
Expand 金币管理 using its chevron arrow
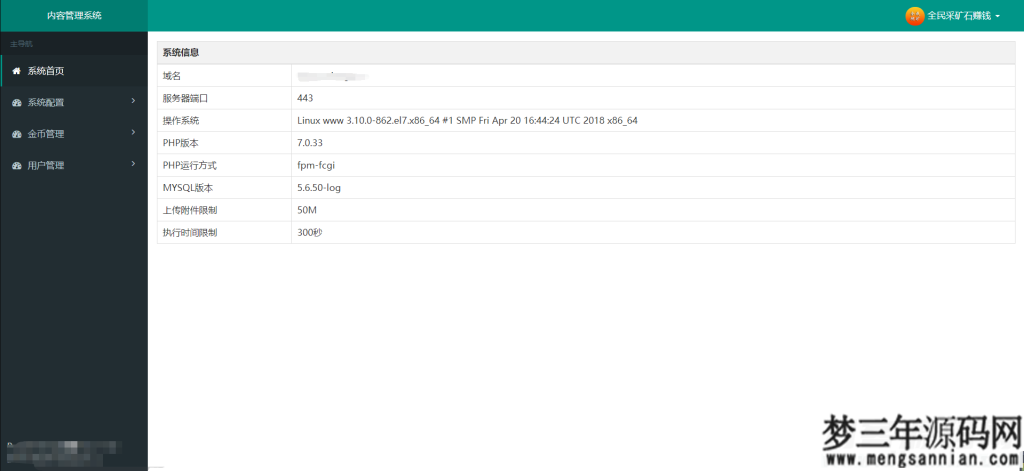coord(133,132)
